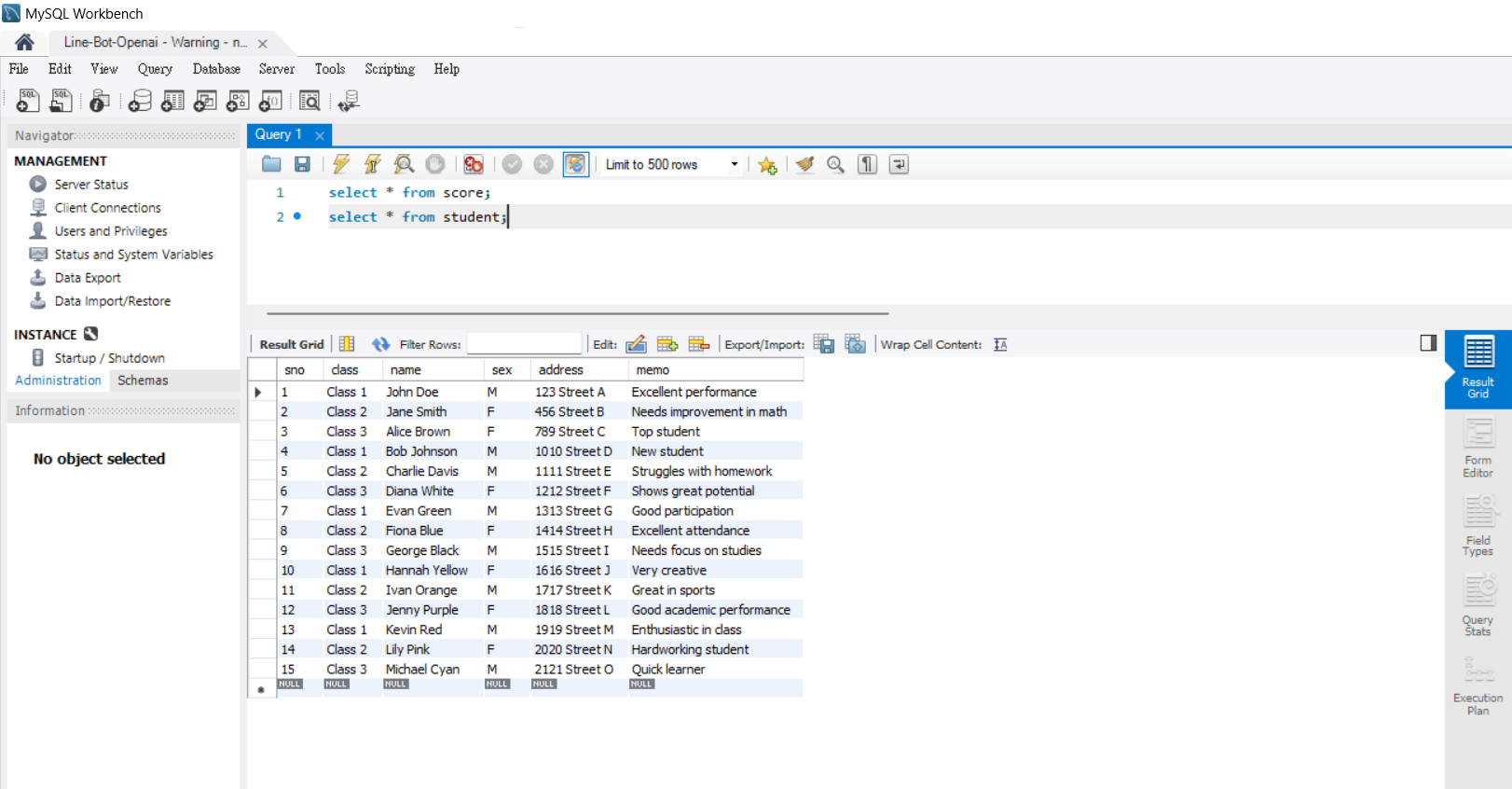This screenshot has width=1512, height=789.
Task: Open the Scripting menu
Action: pos(390,69)
